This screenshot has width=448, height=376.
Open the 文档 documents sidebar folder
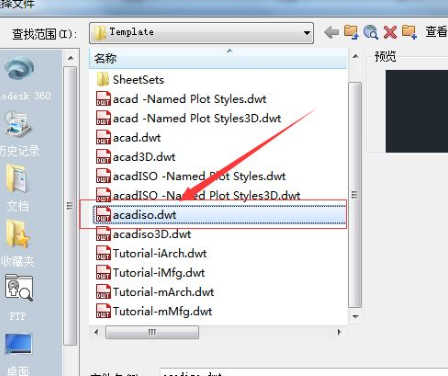click(17, 189)
